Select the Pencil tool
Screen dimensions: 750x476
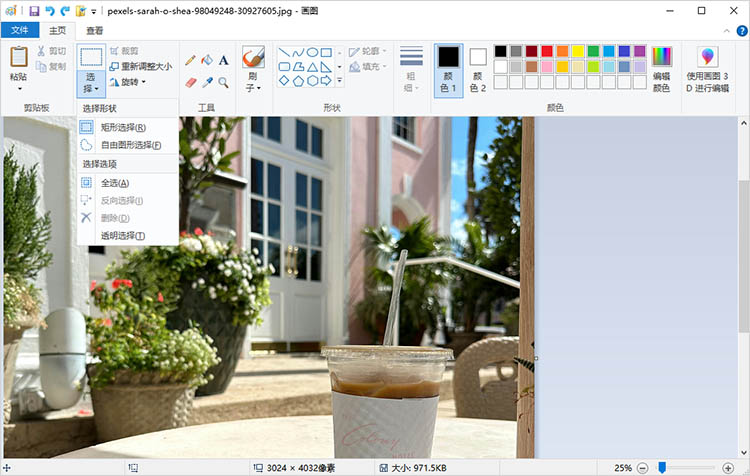[x=190, y=60]
